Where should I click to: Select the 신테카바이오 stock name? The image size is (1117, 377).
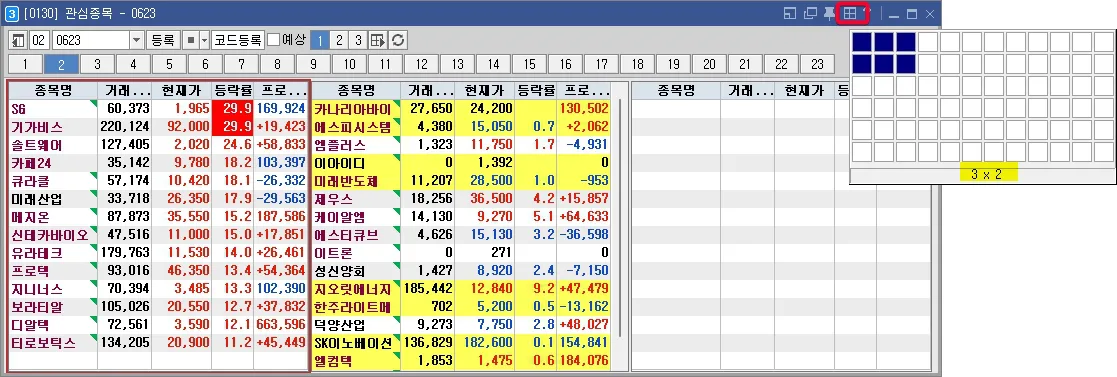(49, 235)
